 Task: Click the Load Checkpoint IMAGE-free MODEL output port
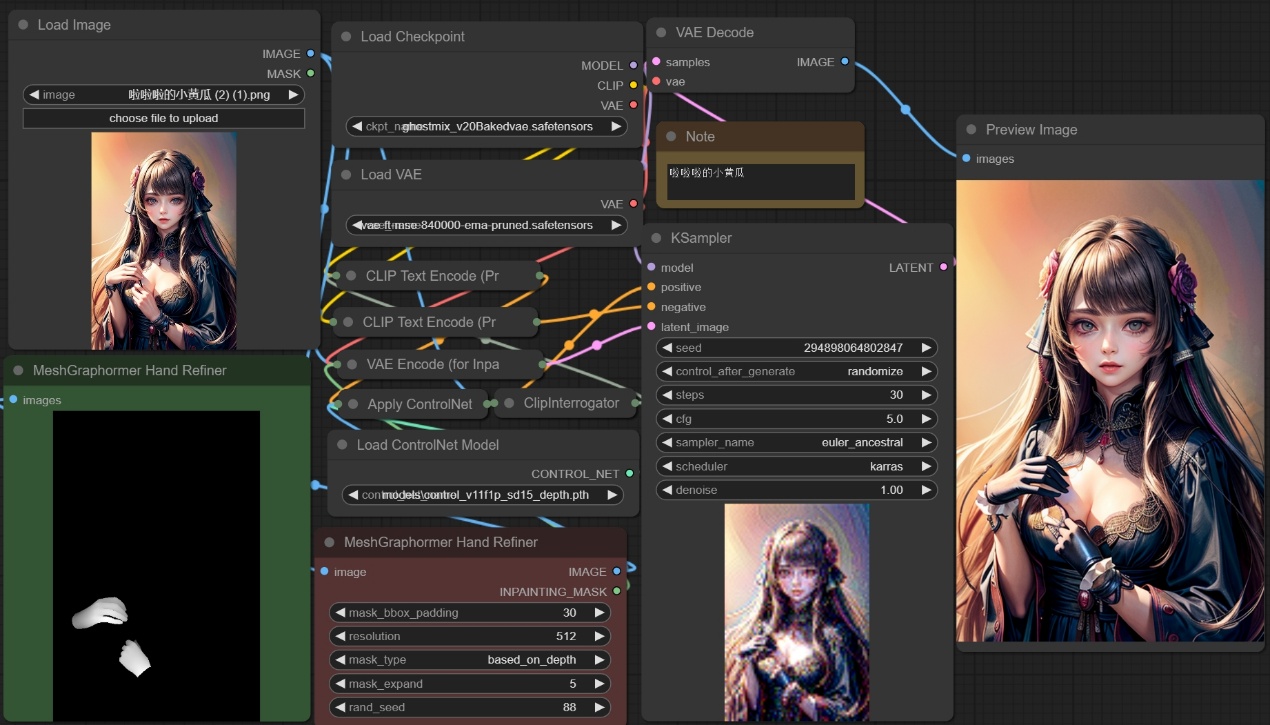click(x=633, y=65)
